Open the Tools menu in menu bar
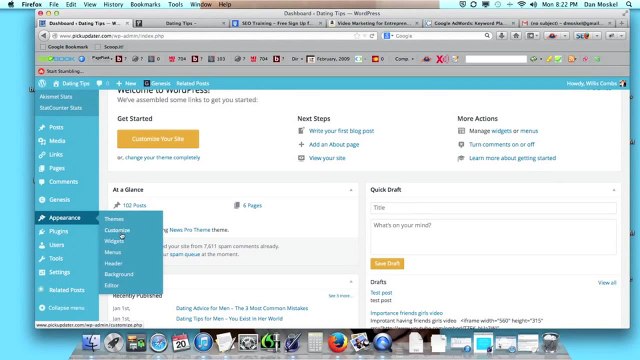 point(175,4)
